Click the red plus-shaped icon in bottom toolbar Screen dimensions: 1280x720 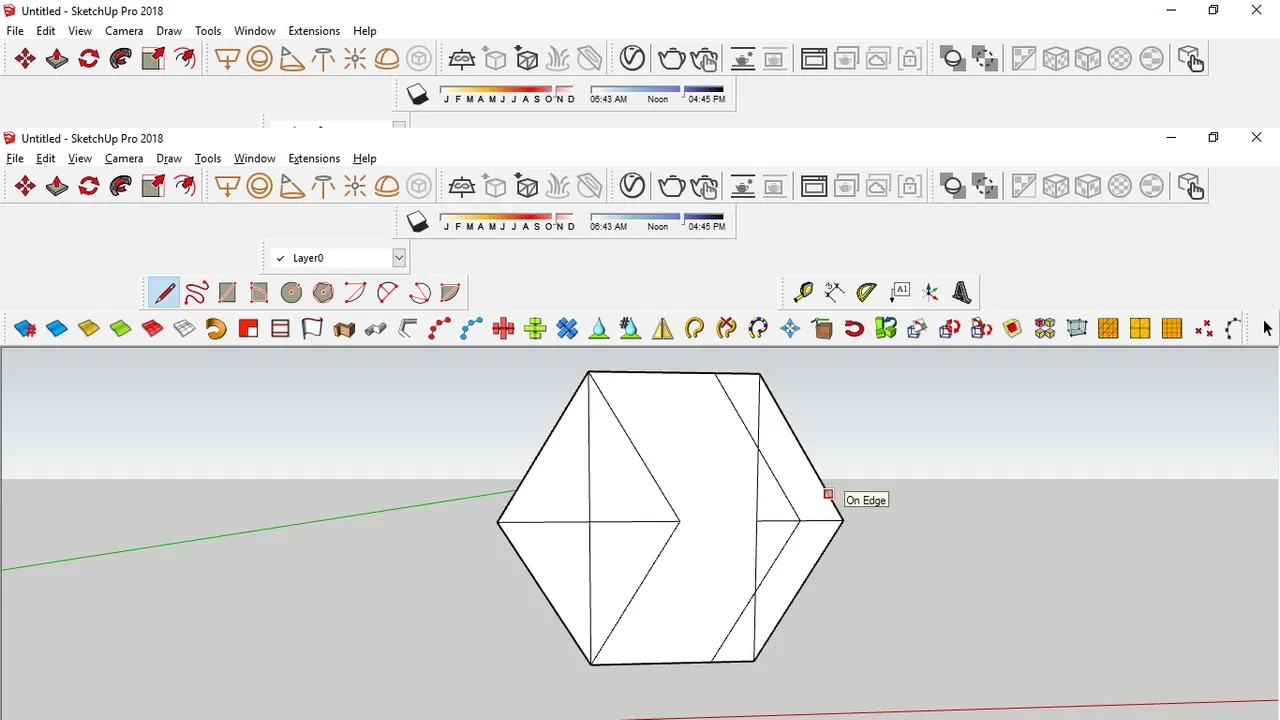(503, 328)
